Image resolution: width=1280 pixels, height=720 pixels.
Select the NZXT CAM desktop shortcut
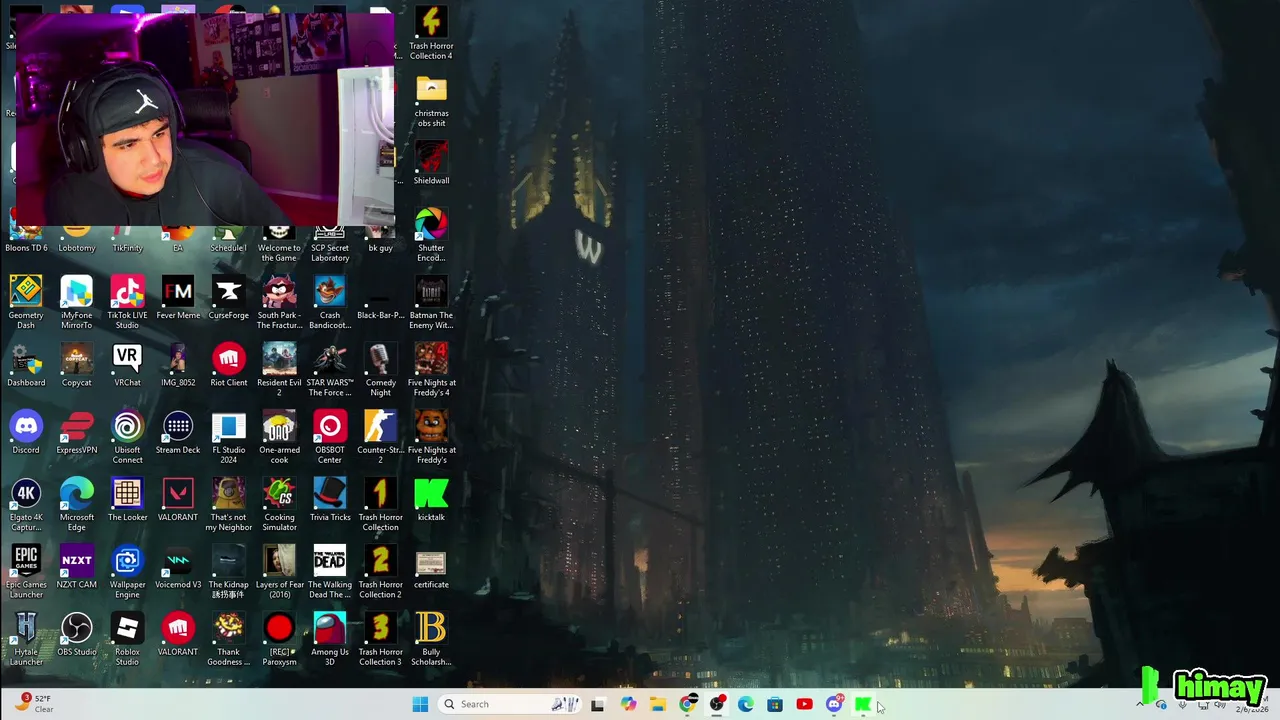(77, 567)
